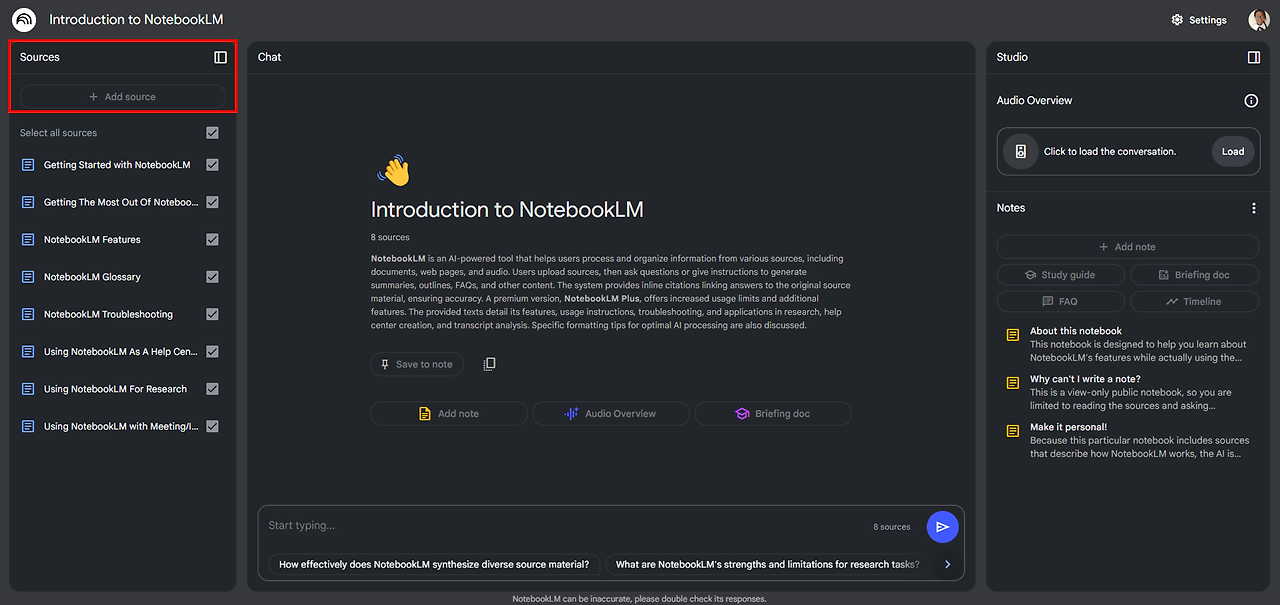
Task: Generate a Study guide
Action: (1061, 275)
